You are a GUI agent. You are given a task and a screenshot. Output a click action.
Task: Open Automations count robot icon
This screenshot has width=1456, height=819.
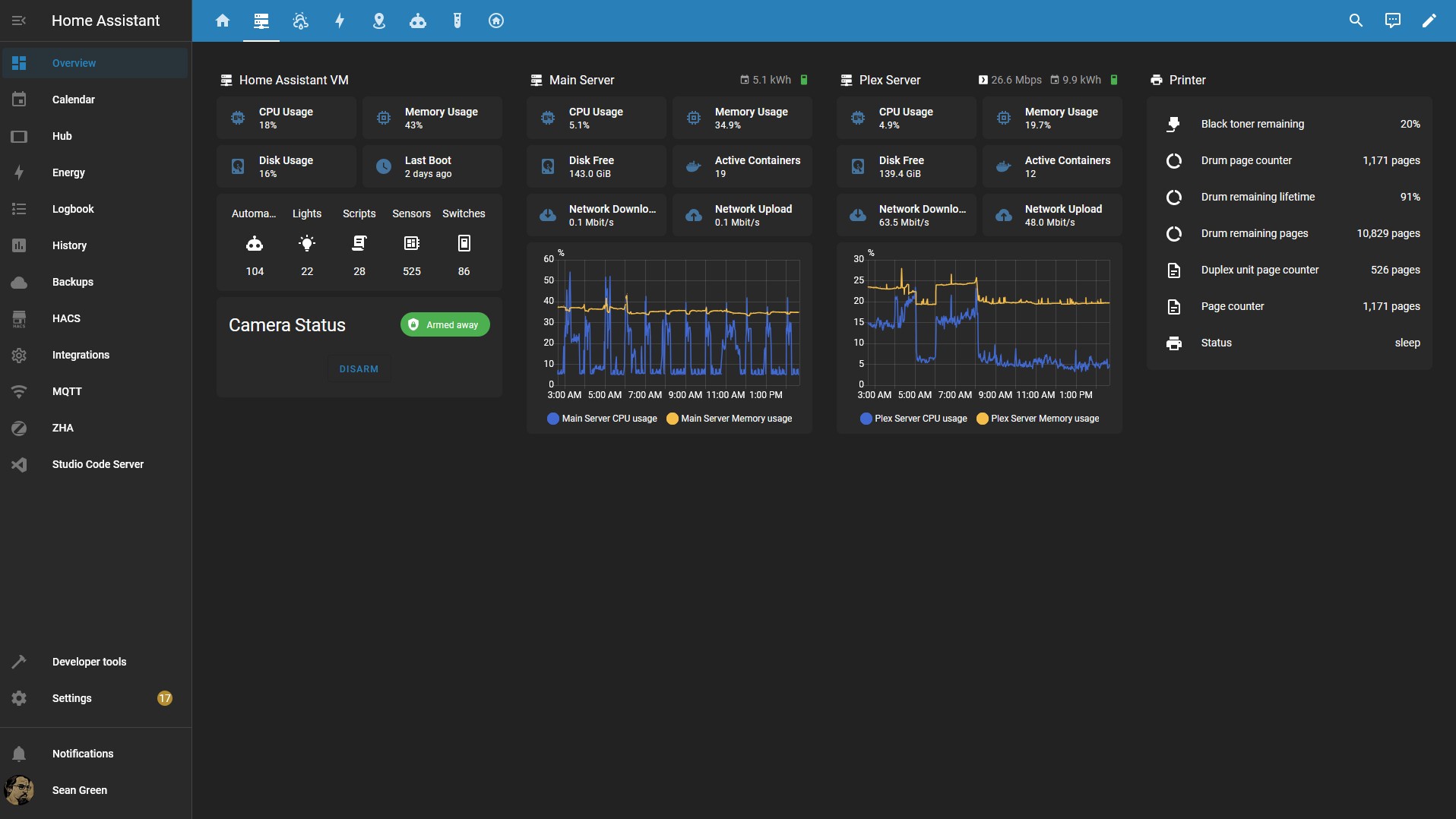click(255, 243)
